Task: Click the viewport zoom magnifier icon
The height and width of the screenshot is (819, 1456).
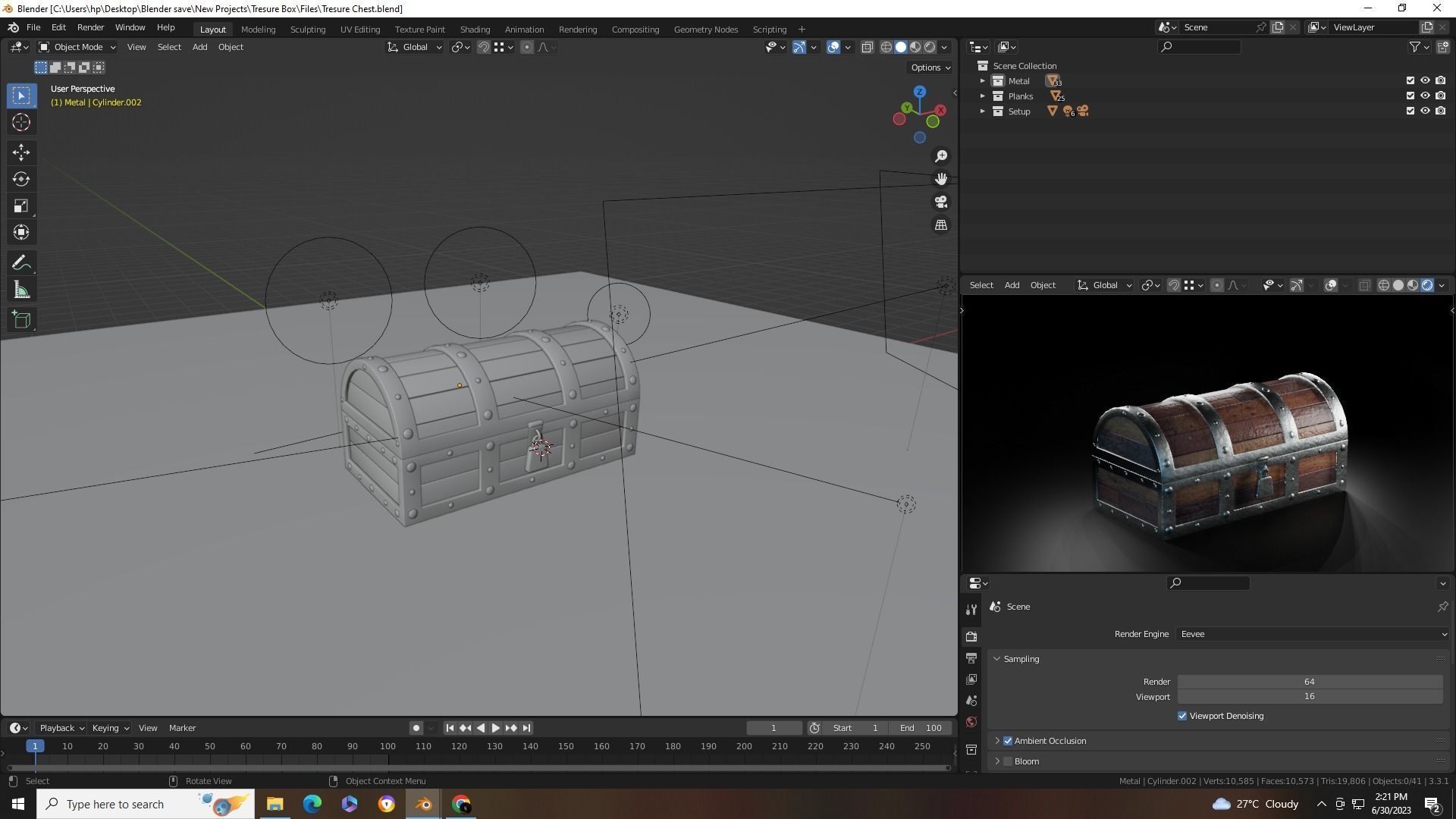Action: pyautogui.click(x=941, y=155)
